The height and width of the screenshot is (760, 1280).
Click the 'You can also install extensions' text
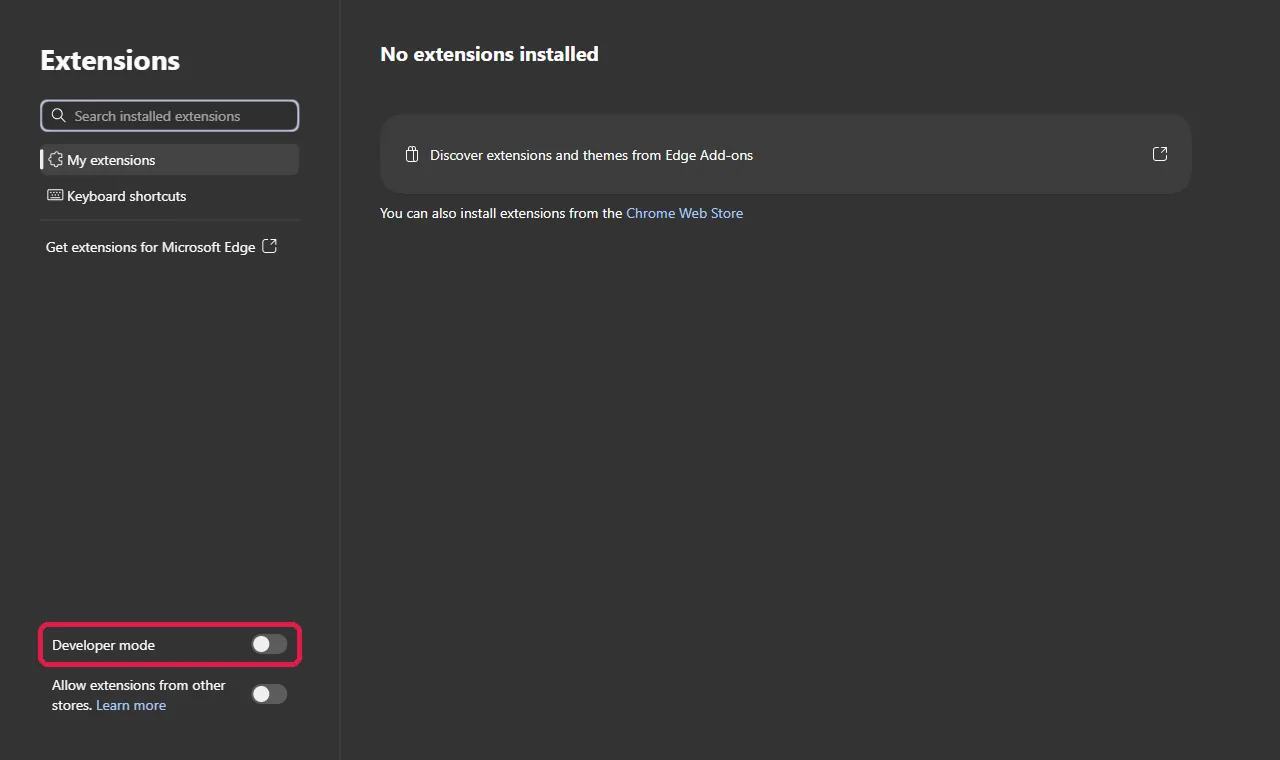tap(501, 213)
